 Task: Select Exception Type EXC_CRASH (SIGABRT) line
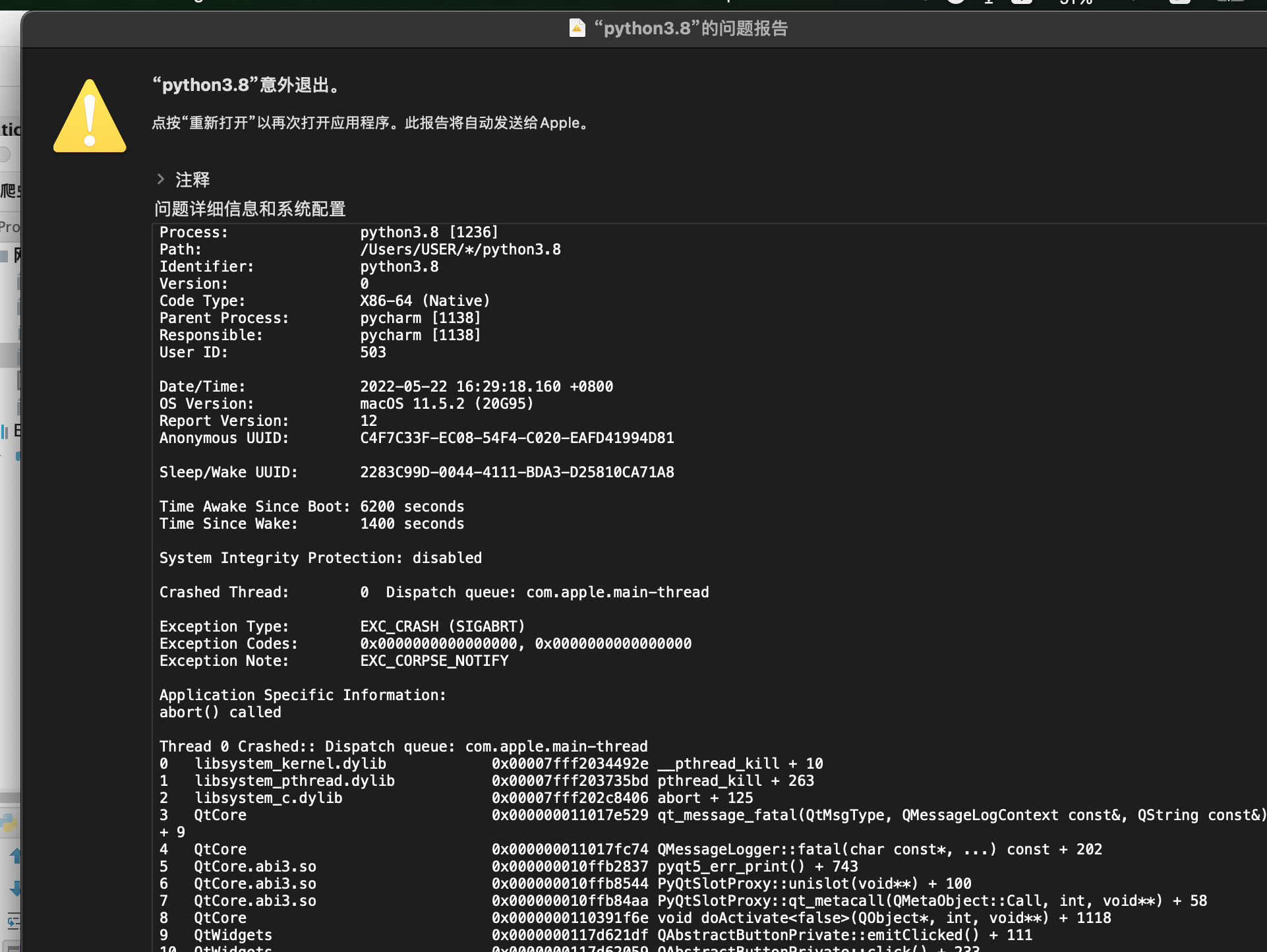(x=342, y=626)
